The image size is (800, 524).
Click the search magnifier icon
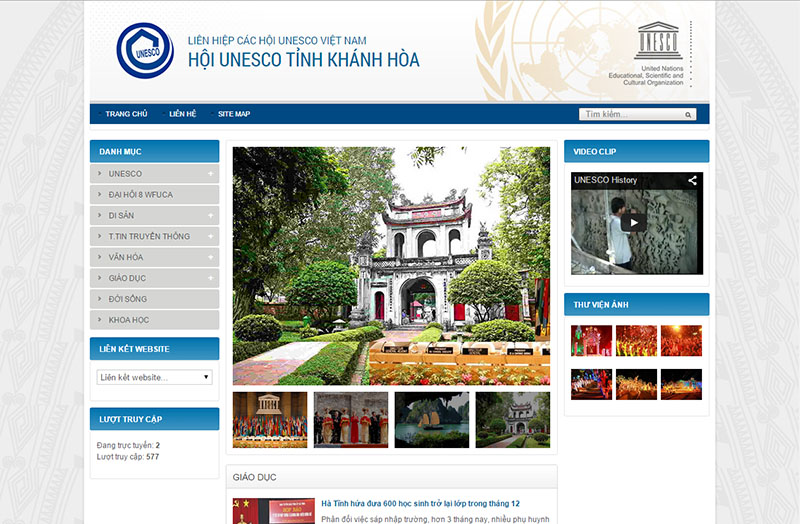tap(688, 115)
